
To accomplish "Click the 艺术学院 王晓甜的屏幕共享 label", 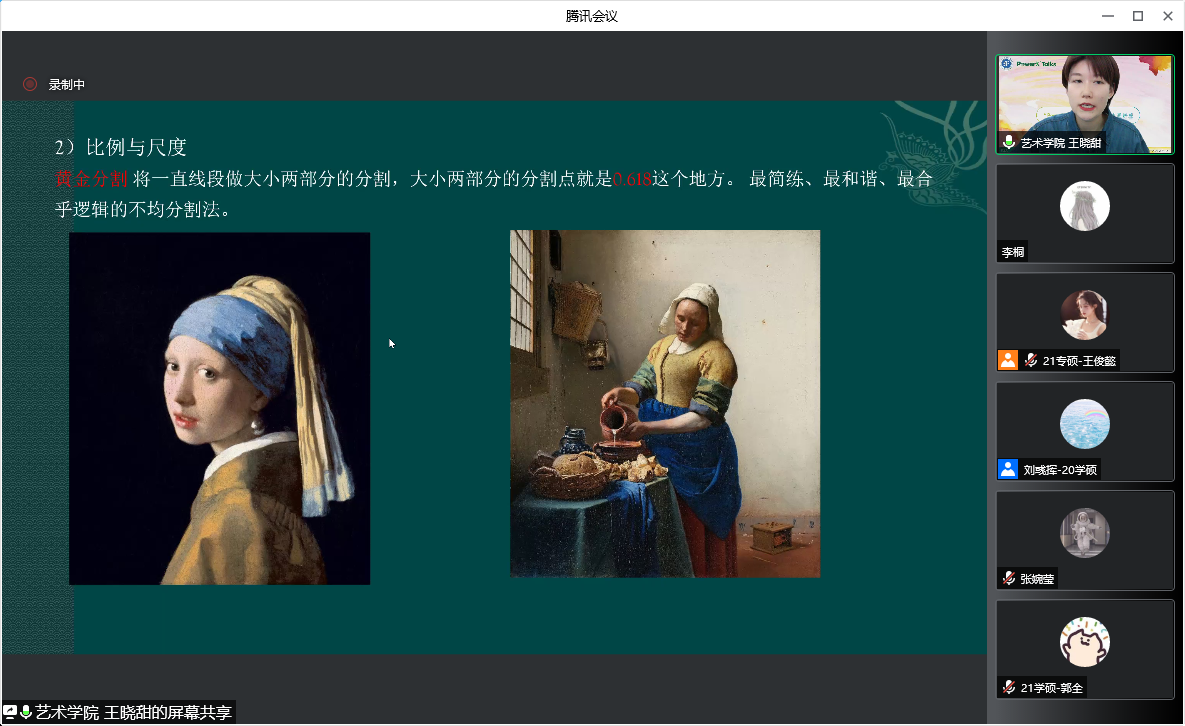I will point(134,712).
